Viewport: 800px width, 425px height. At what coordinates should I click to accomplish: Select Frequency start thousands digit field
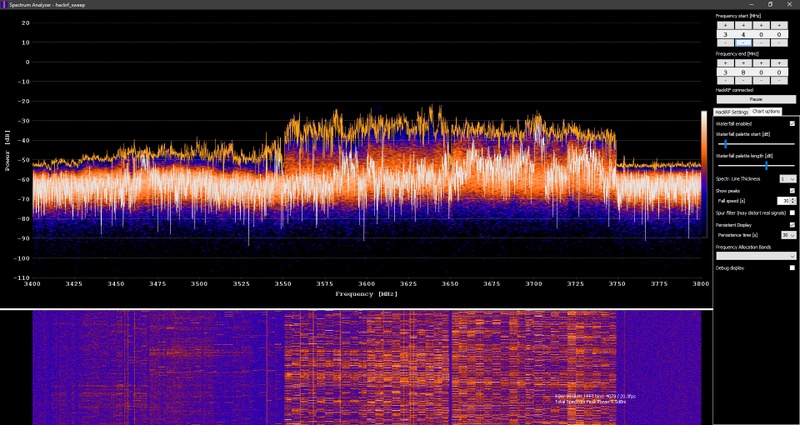[x=726, y=34]
